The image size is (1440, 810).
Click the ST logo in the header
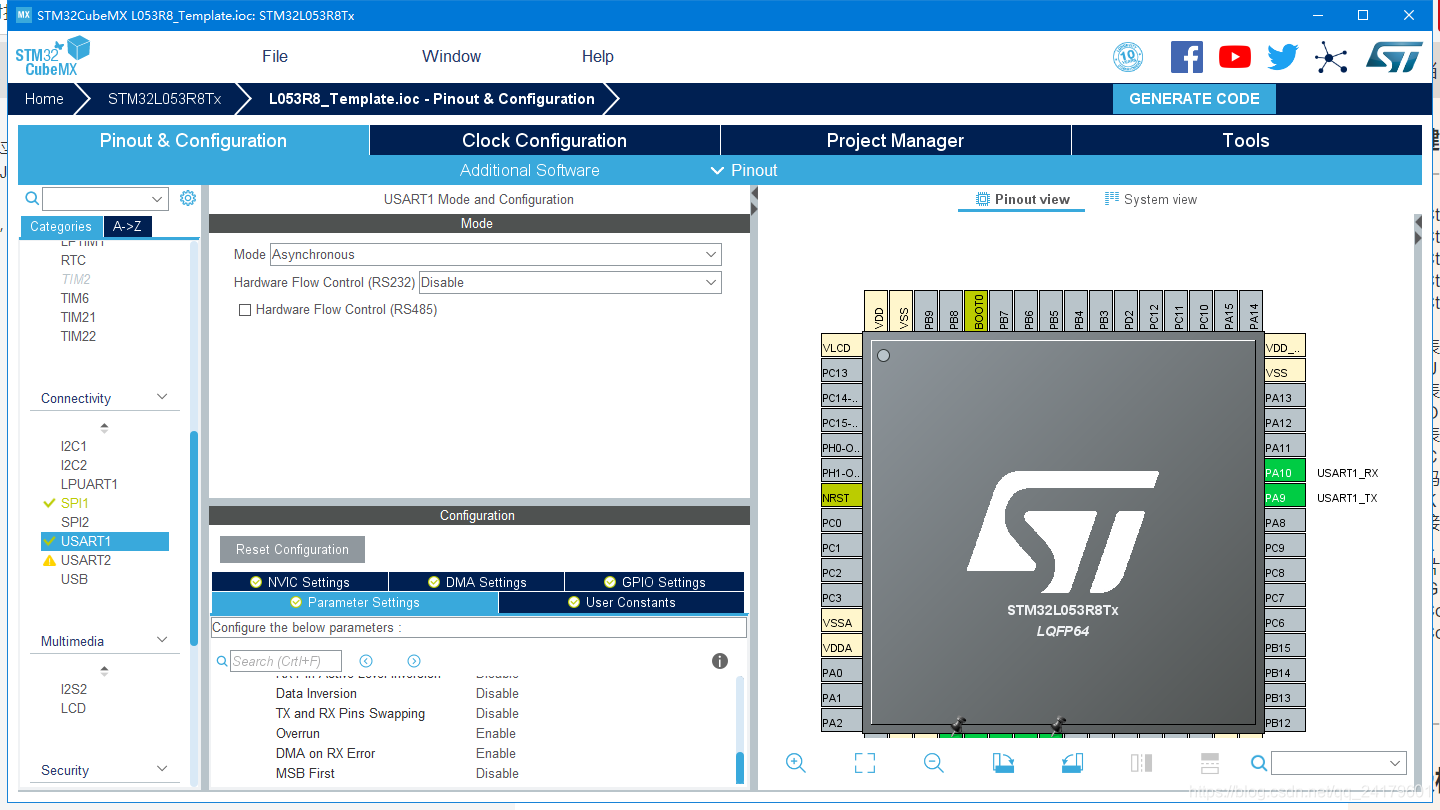coord(1394,57)
